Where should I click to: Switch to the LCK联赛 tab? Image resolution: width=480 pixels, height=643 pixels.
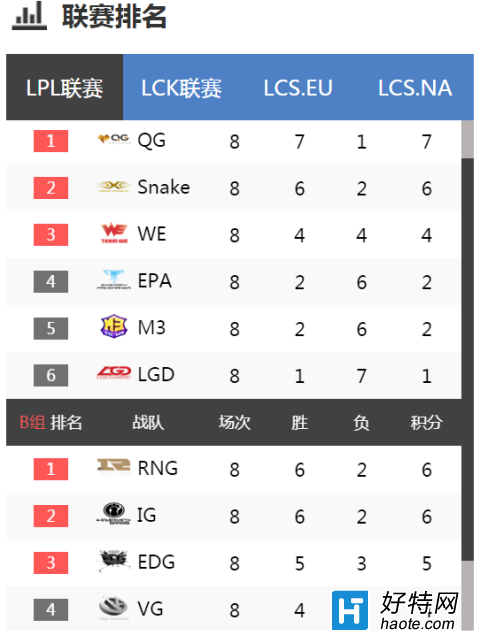click(x=182, y=88)
